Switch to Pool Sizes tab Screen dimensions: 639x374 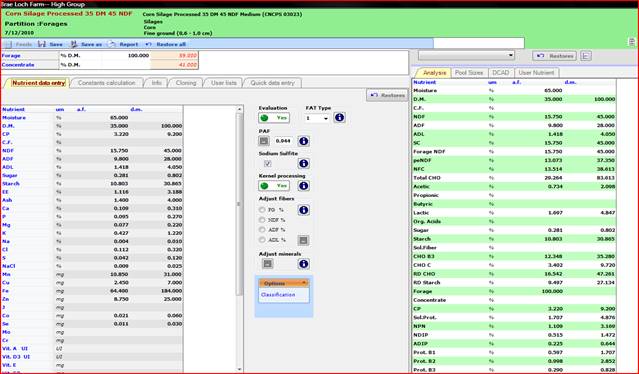click(x=469, y=73)
